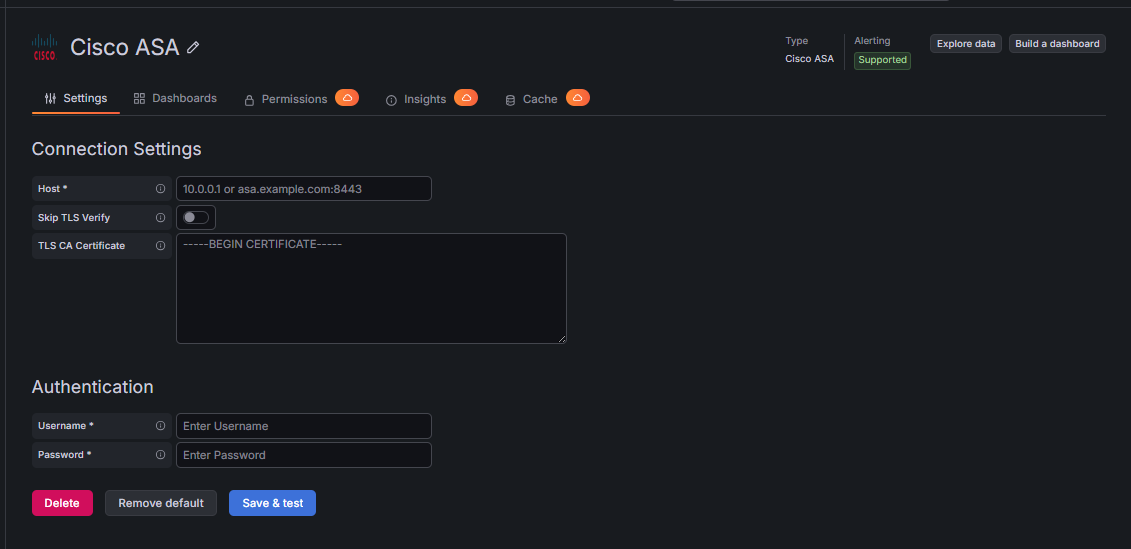Delete the data source
1131x549 pixels.
(62, 503)
